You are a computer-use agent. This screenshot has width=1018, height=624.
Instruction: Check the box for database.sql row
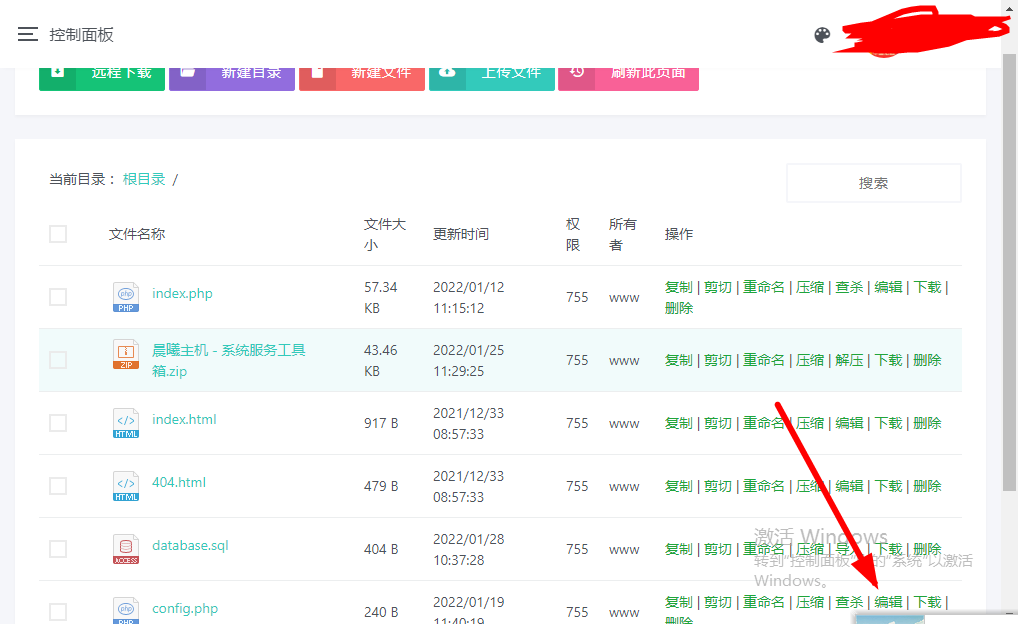coord(58,549)
